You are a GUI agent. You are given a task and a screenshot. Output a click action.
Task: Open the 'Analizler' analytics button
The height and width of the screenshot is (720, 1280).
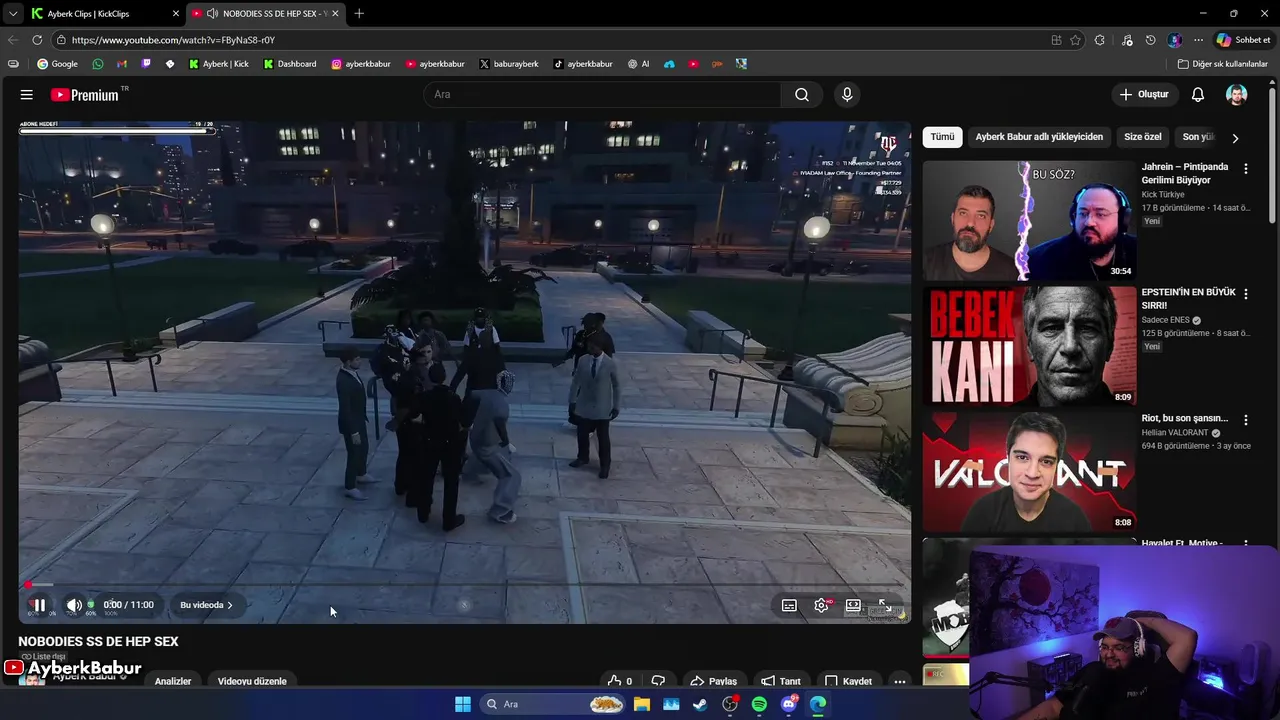[x=173, y=681]
